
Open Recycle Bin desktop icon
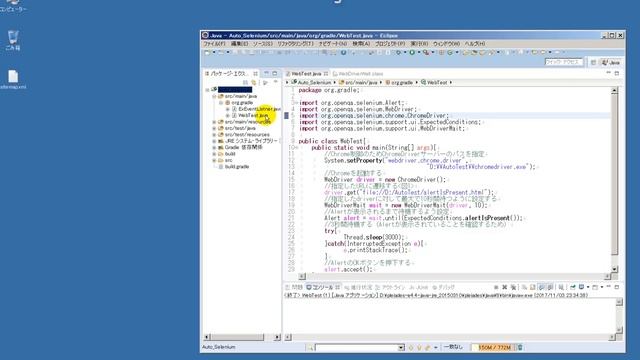coord(13,40)
